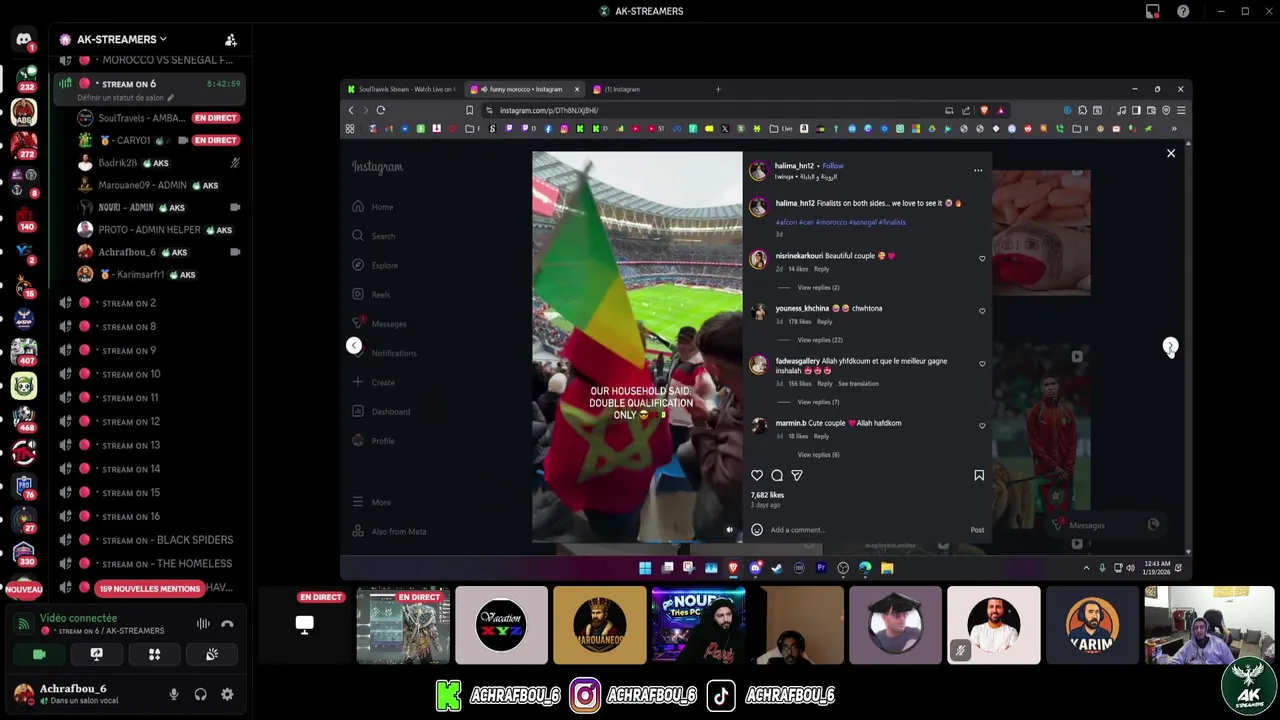This screenshot has width=1280, height=720.
Task: Invite people to AK-STREAMERS server
Action: pyautogui.click(x=231, y=40)
